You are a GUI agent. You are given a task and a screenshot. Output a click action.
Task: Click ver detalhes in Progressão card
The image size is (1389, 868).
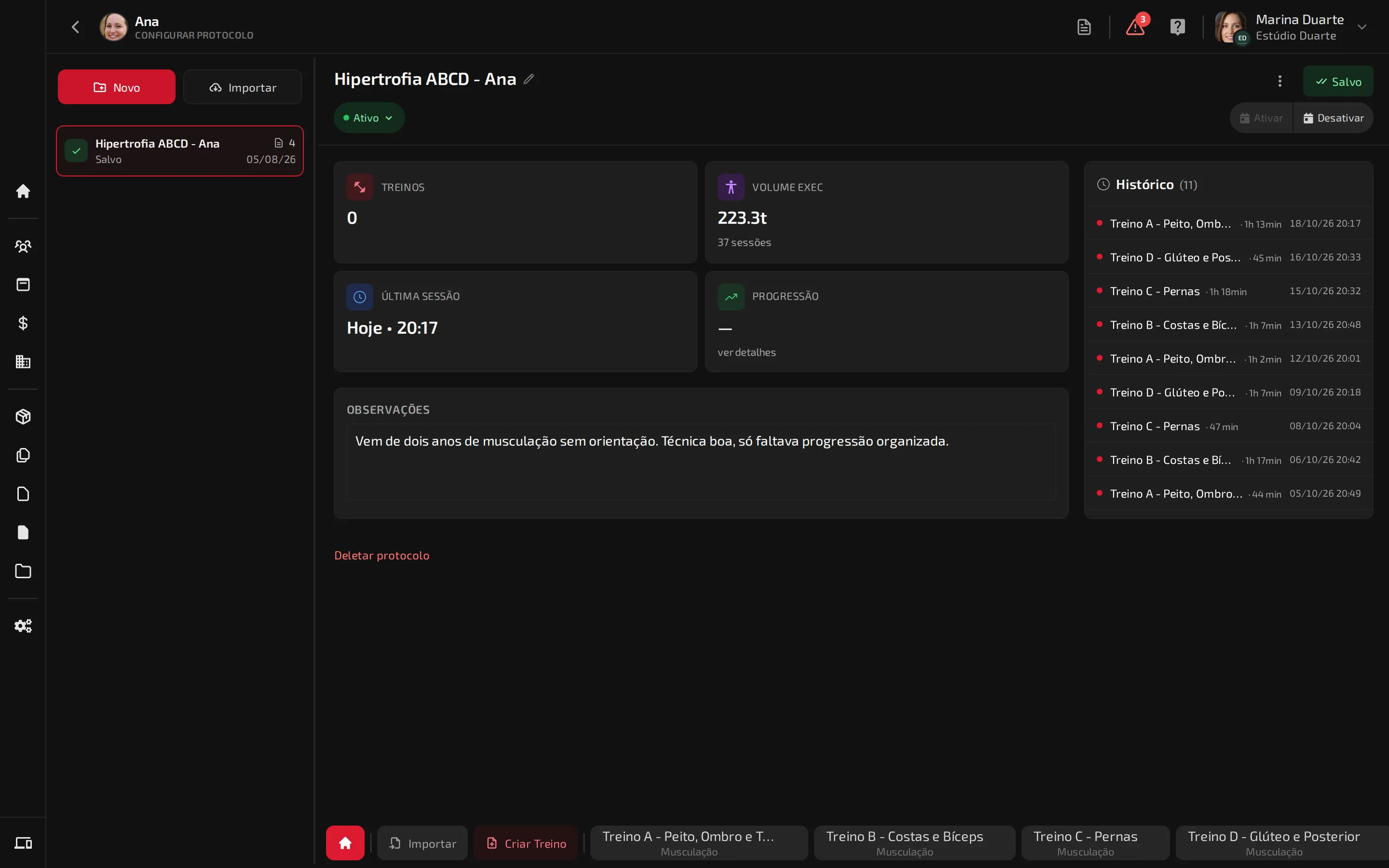point(746,352)
